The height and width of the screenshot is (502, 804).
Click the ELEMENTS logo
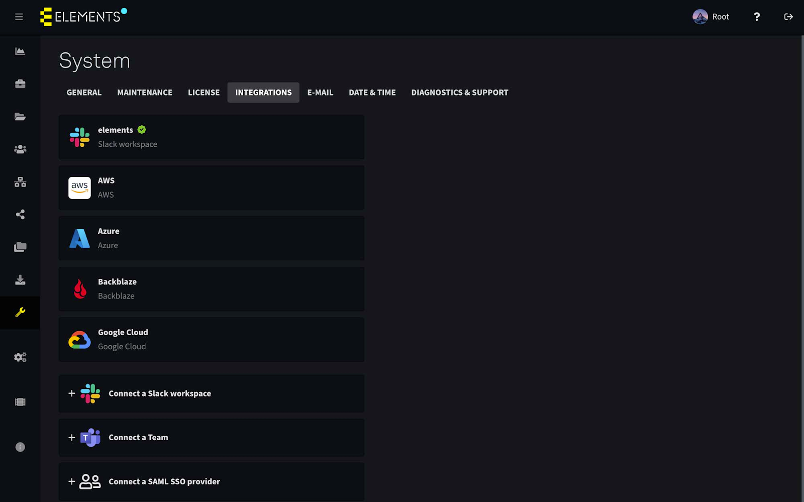(x=83, y=16)
